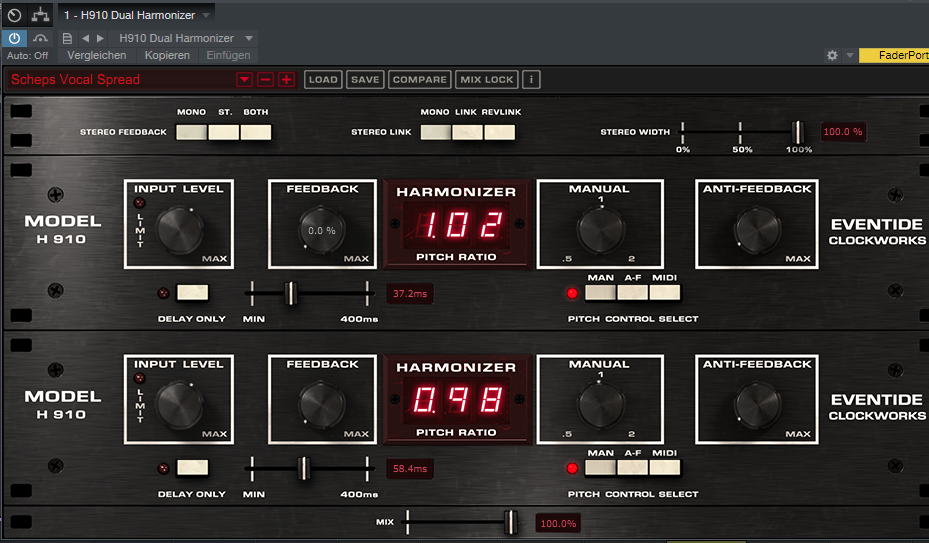Select MONO stereo link switch

coord(435,132)
